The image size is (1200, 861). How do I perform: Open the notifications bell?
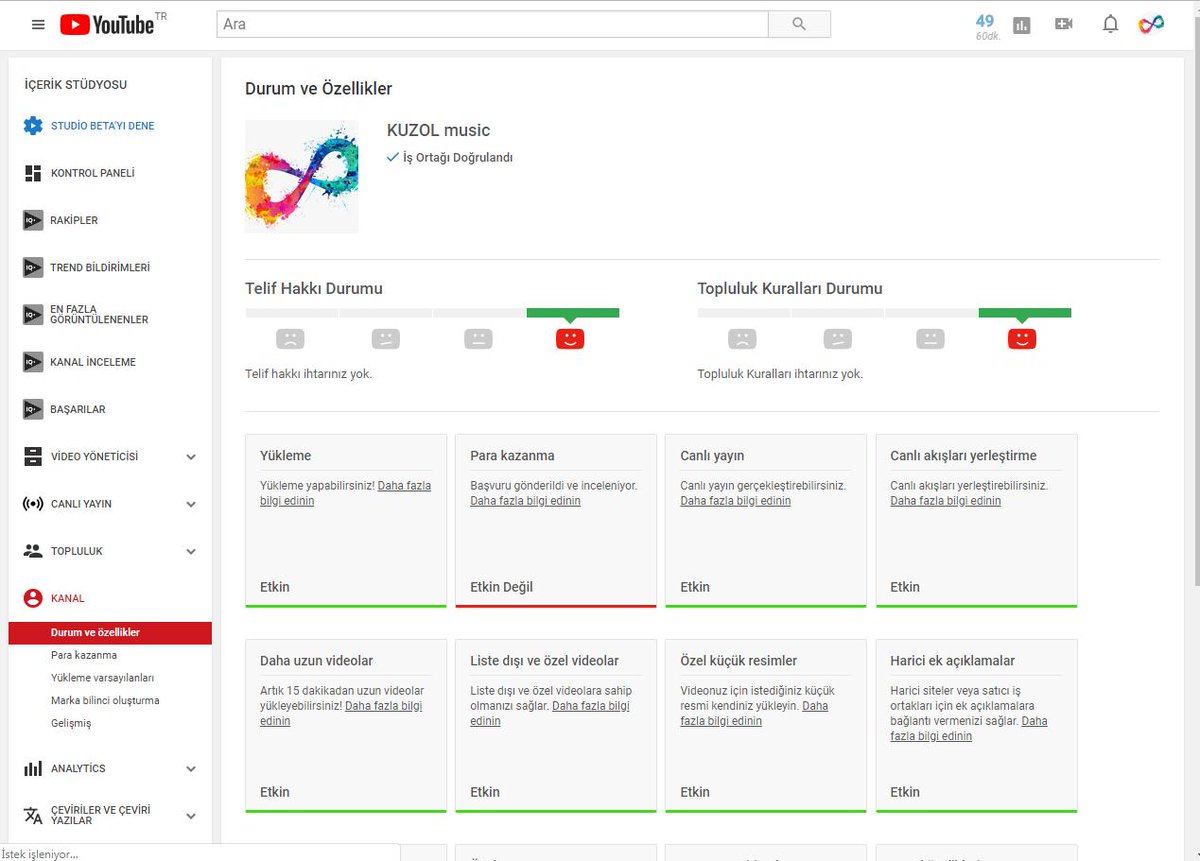tap(1110, 24)
